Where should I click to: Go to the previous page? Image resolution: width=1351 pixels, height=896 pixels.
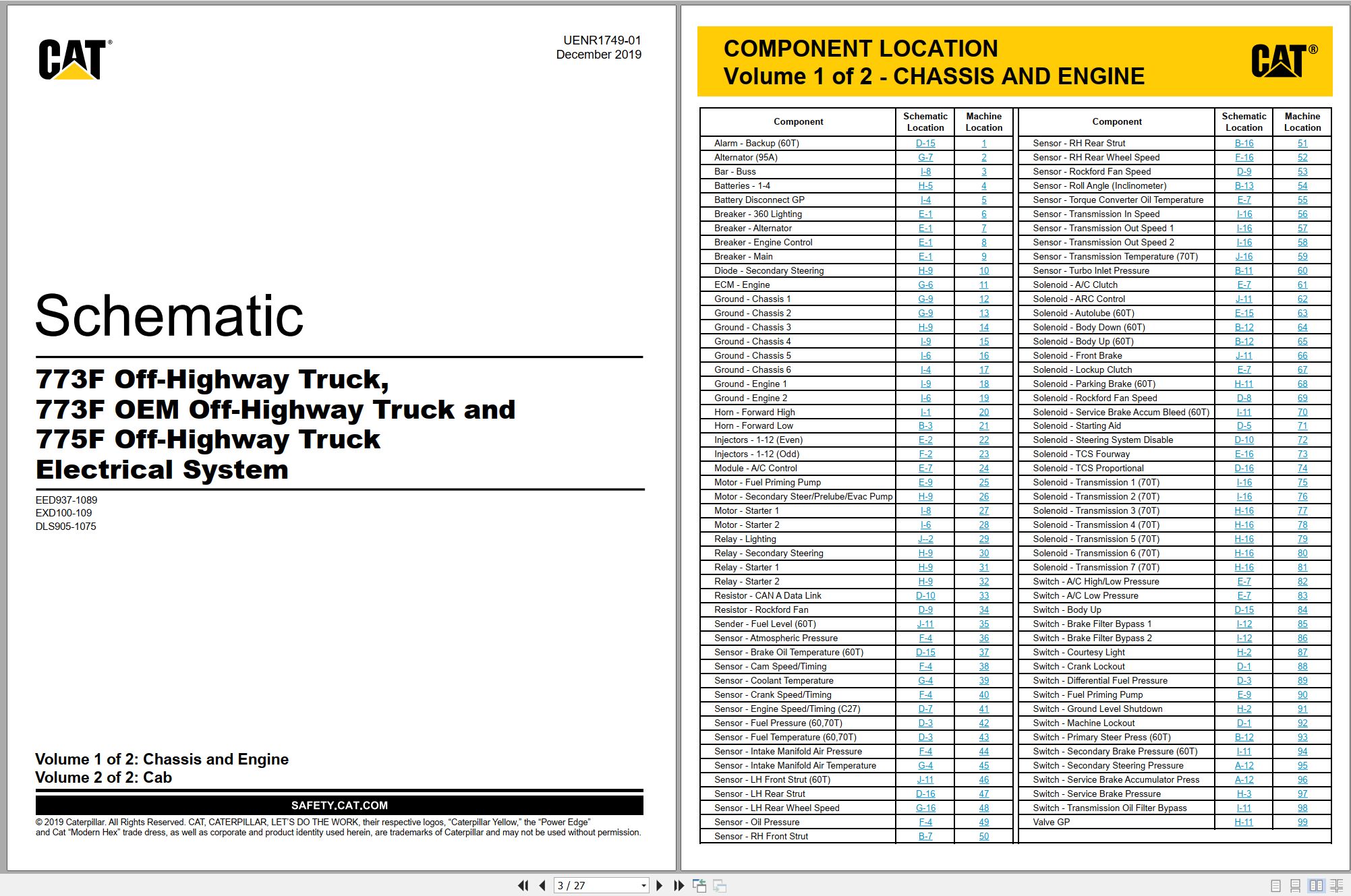(542, 886)
